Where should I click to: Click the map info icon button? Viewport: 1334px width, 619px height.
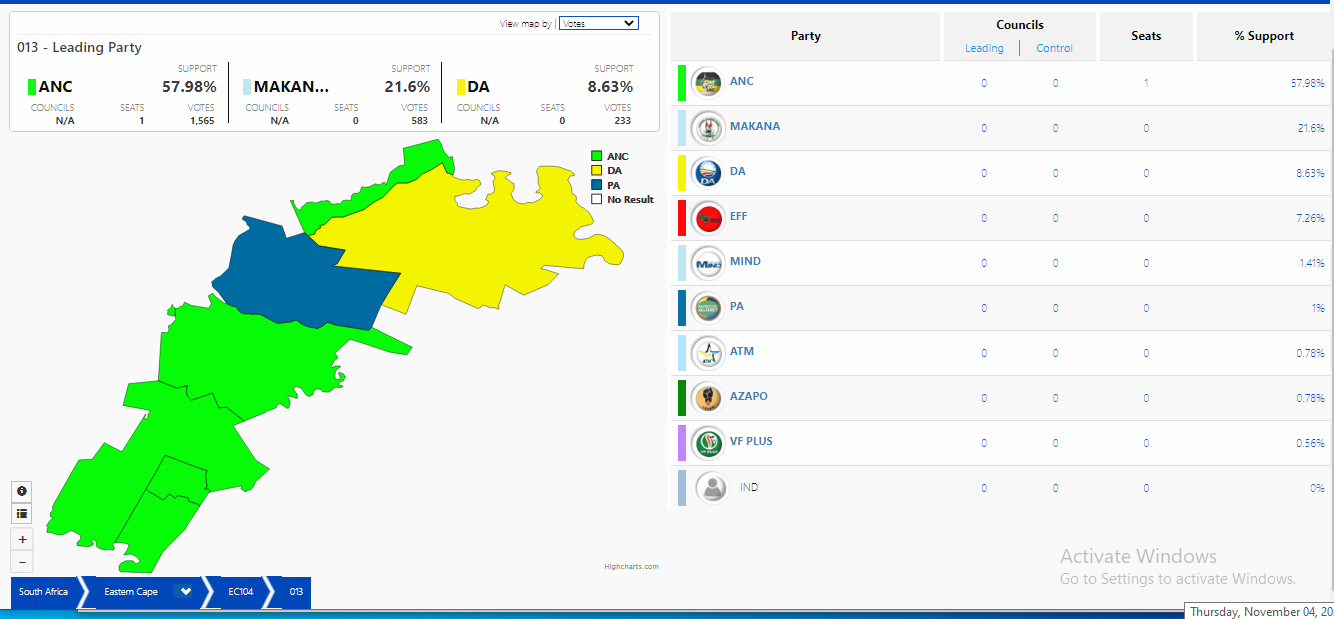(22, 491)
